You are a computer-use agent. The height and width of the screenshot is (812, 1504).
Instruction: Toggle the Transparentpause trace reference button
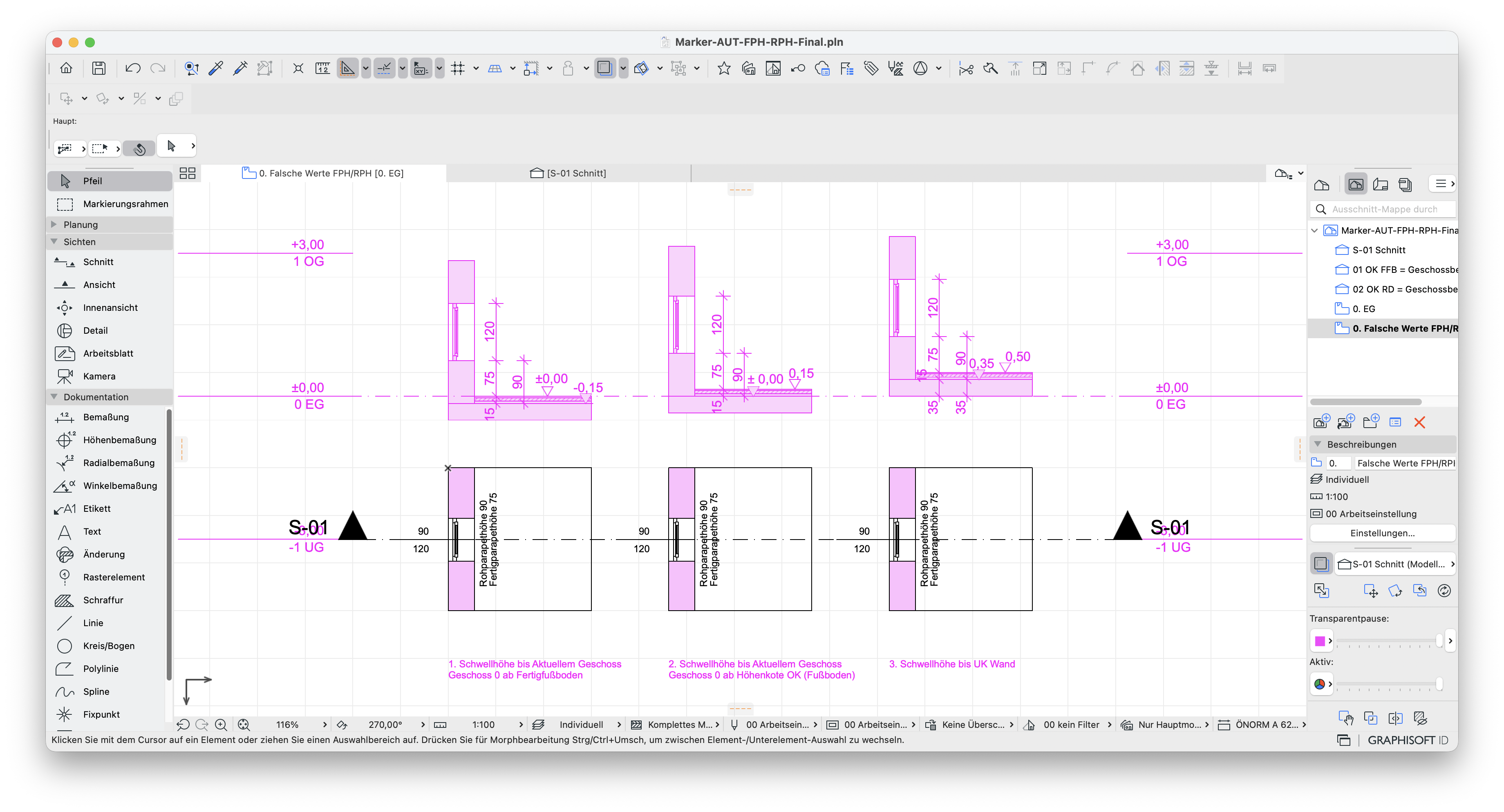click(1321, 564)
